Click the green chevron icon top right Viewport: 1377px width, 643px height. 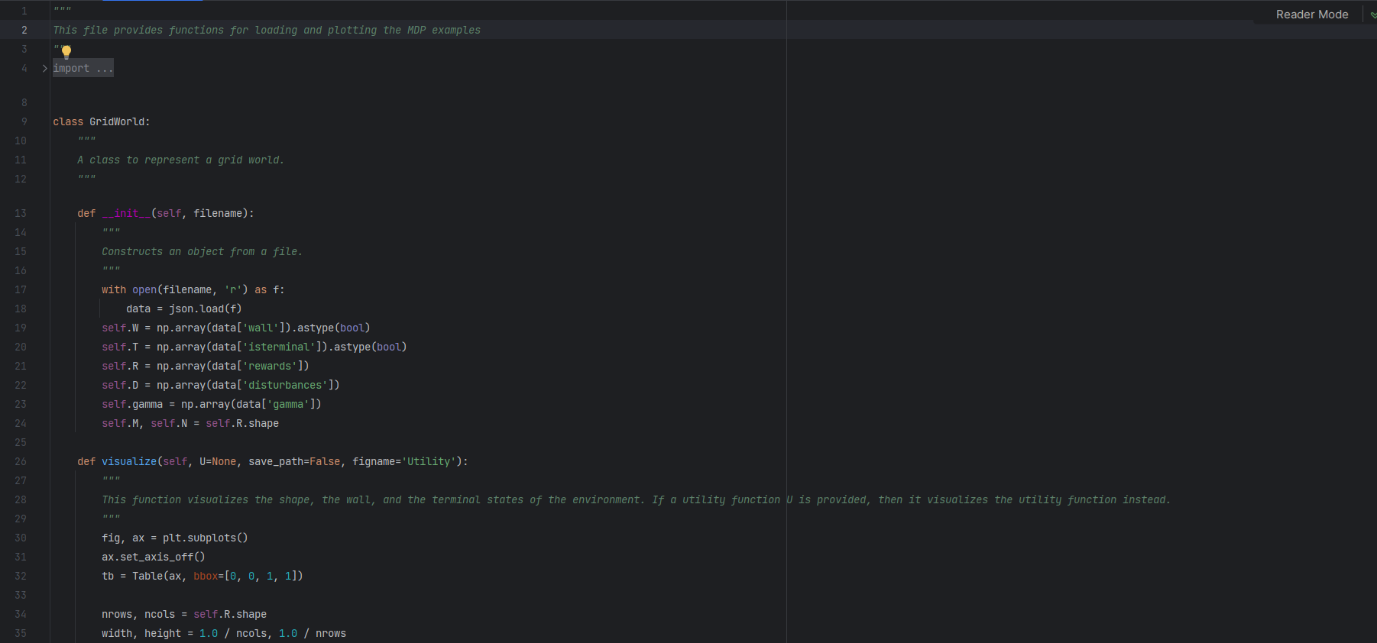coord(1373,15)
